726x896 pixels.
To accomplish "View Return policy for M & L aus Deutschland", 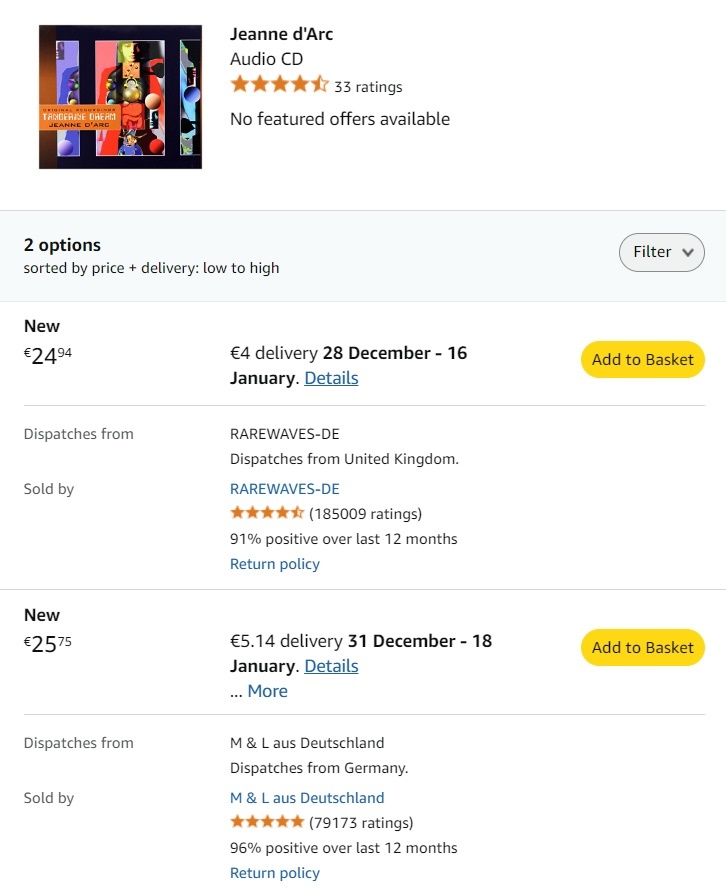I will [x=275, y=873].
